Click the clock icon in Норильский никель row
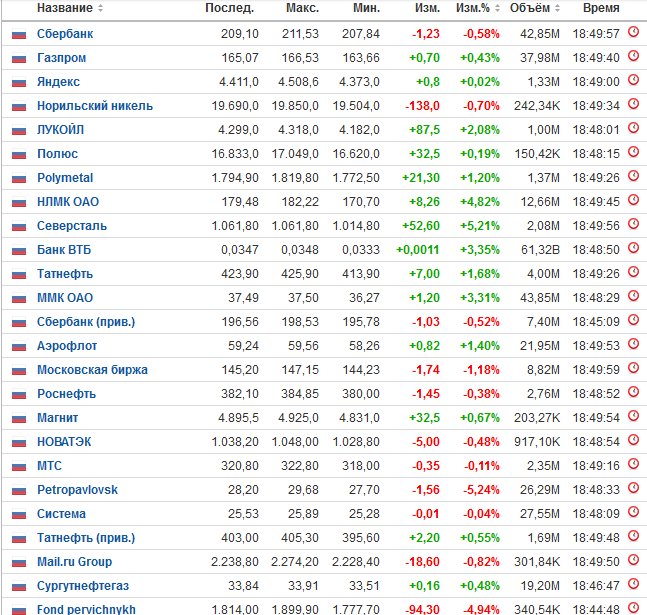The image size is (647, 615). [x=633, y=104]
